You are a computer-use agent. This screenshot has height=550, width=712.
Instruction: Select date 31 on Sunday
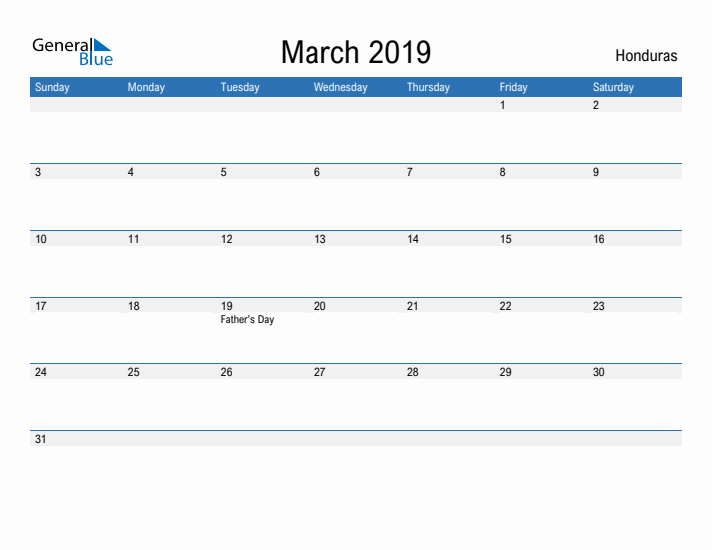tap(41, 439)
